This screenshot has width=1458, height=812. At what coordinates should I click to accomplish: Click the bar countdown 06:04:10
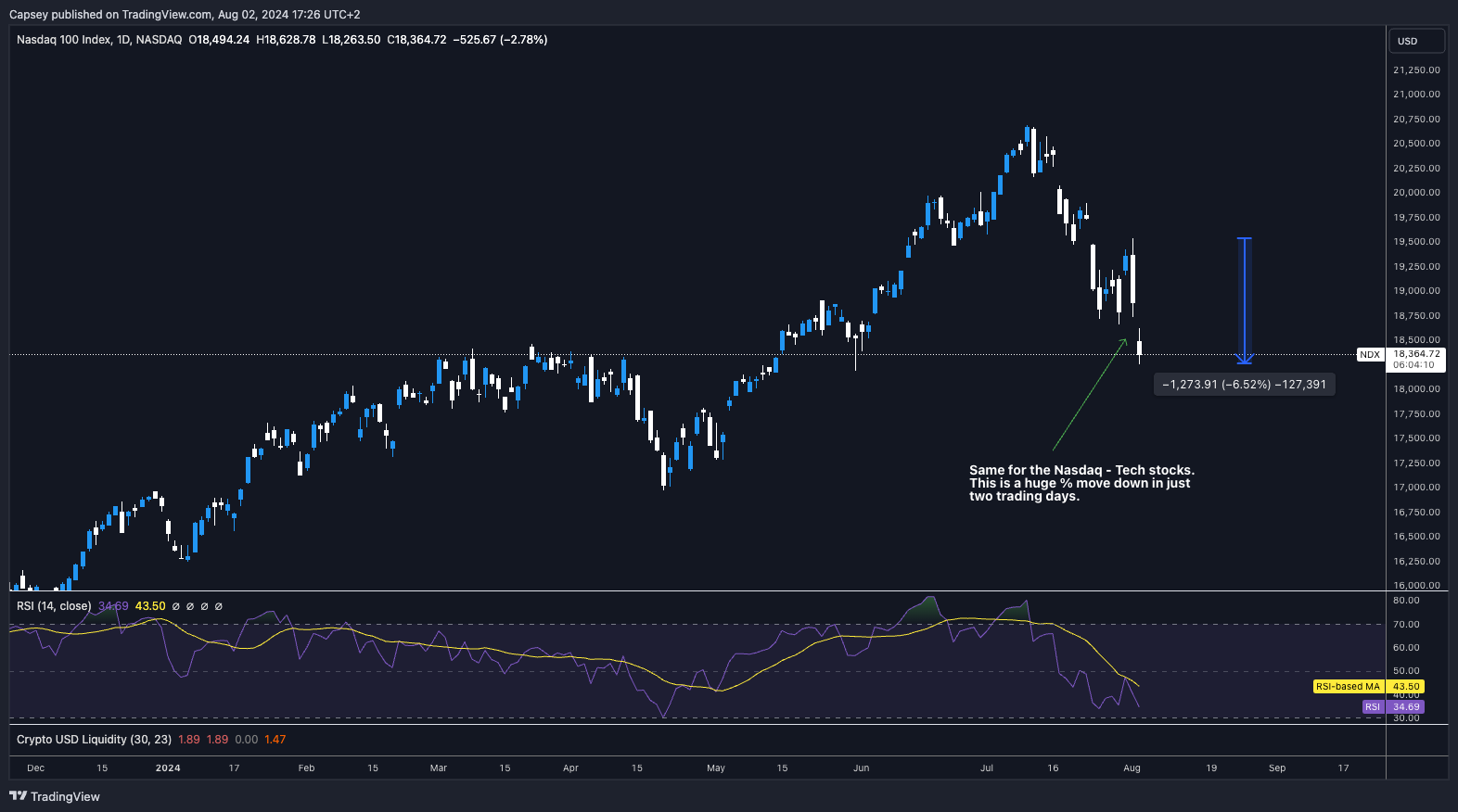click(1413, 365)
